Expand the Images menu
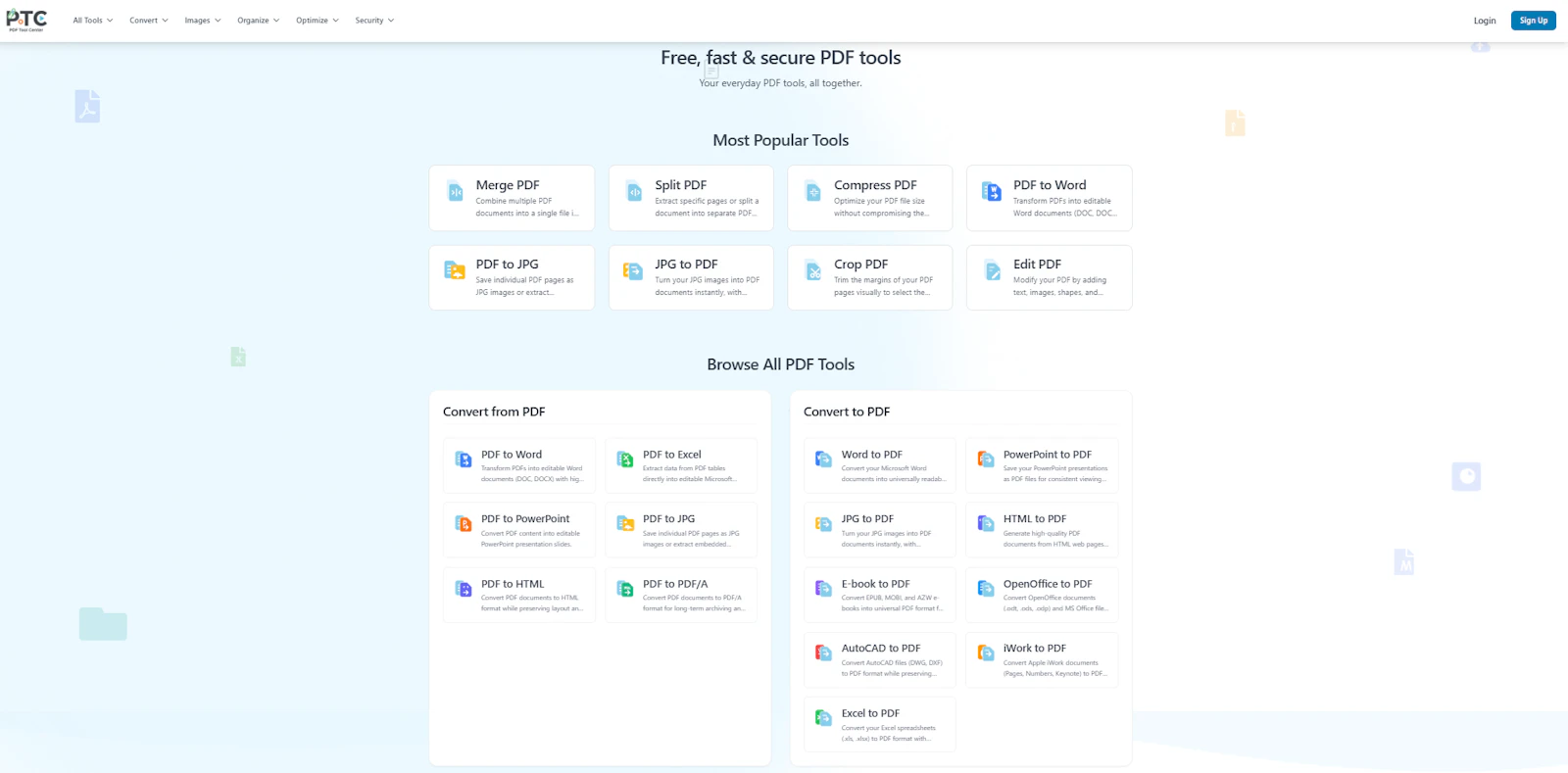 coord(203,21)
